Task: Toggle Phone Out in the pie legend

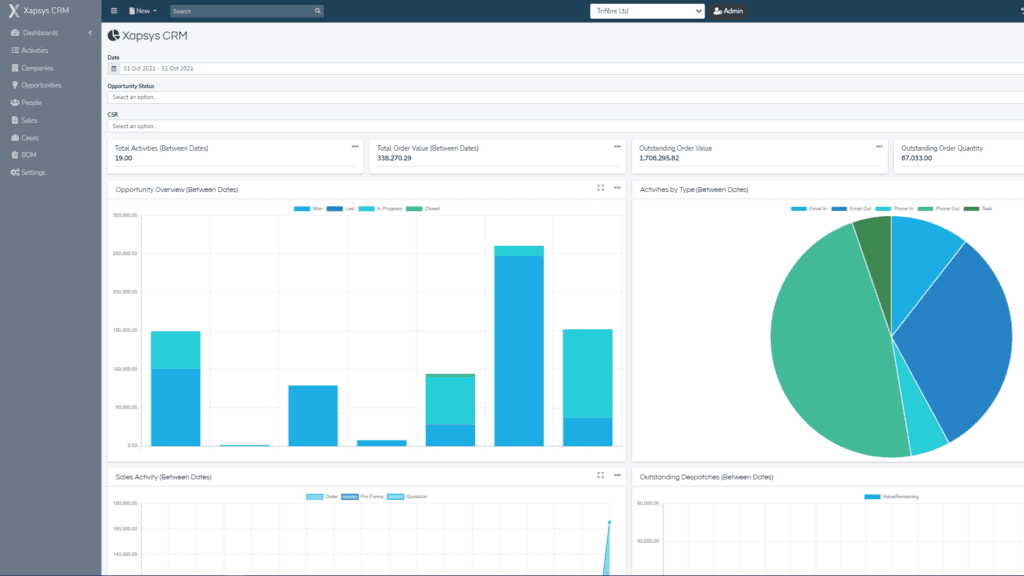Action: click(938, 209)
